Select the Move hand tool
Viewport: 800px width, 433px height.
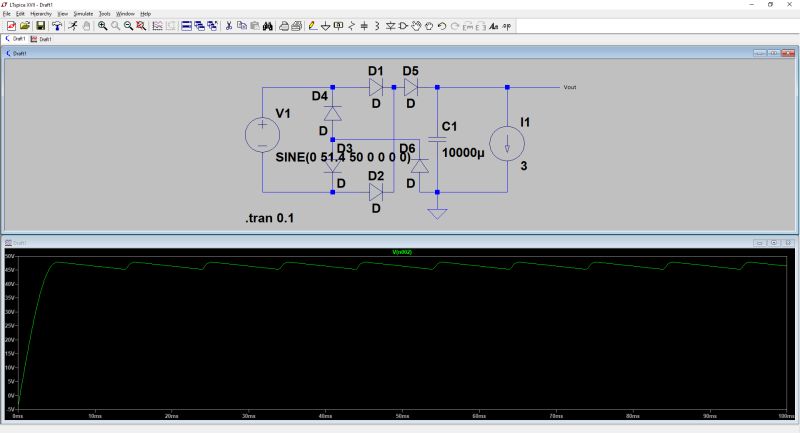(x=416, y=26)
